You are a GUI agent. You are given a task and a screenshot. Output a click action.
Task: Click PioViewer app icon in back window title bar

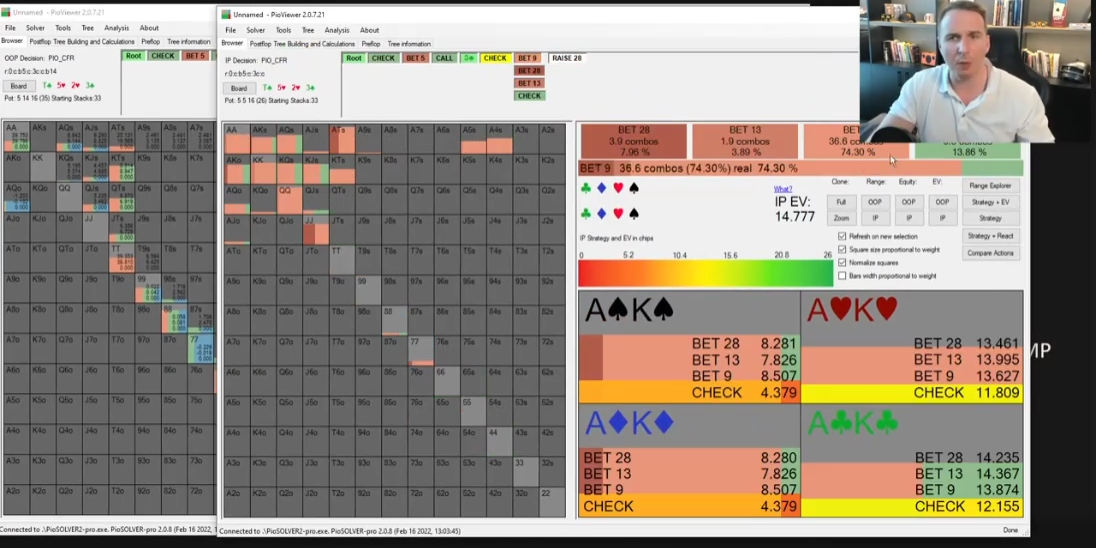pos(6,12)
